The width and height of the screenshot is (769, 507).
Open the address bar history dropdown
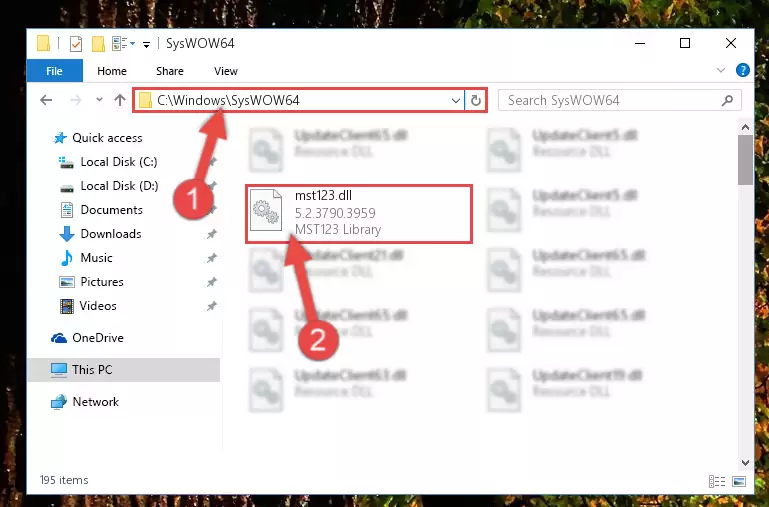456,101
